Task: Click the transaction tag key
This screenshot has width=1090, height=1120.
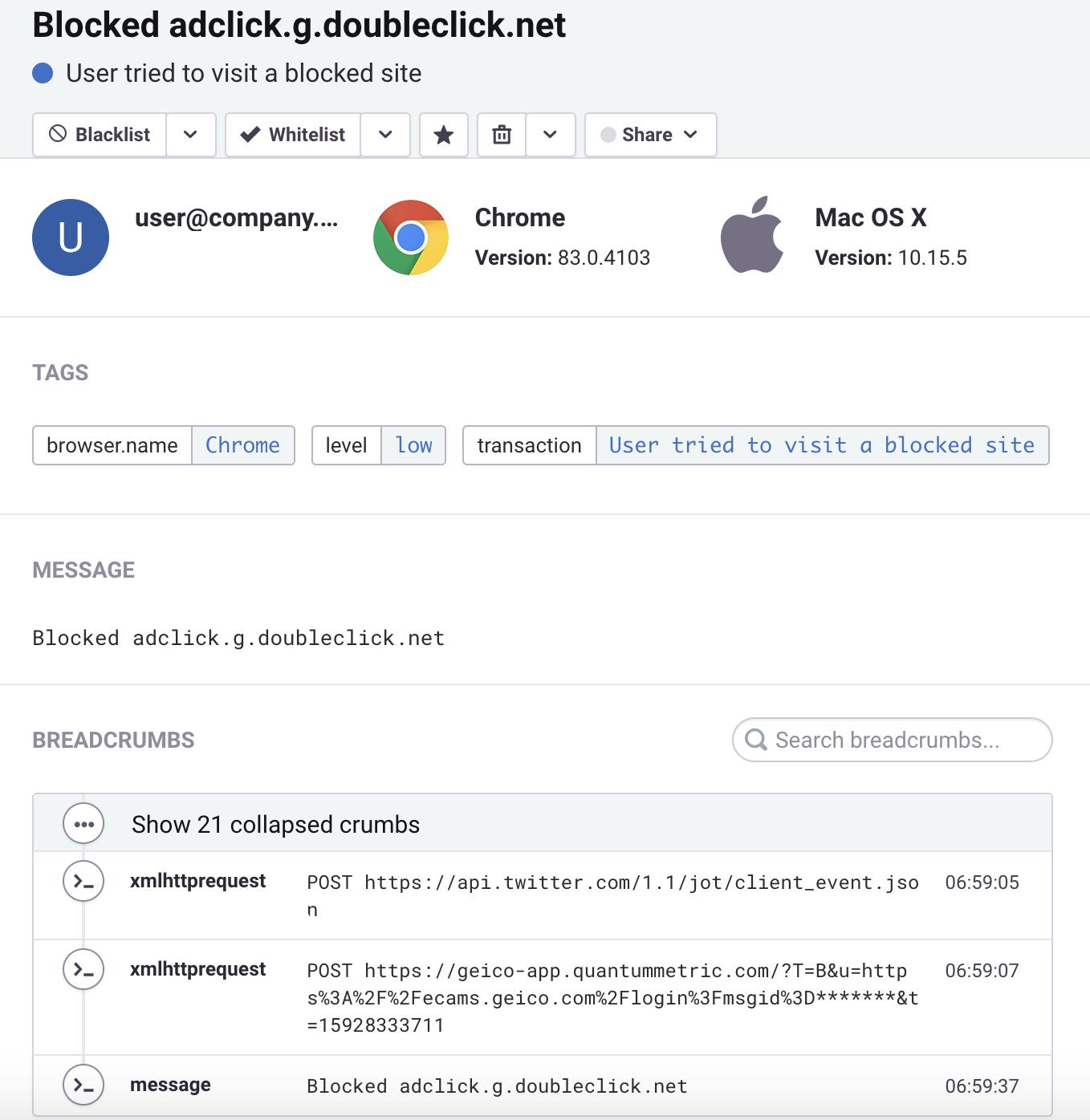Action: (x=530, y=445)
